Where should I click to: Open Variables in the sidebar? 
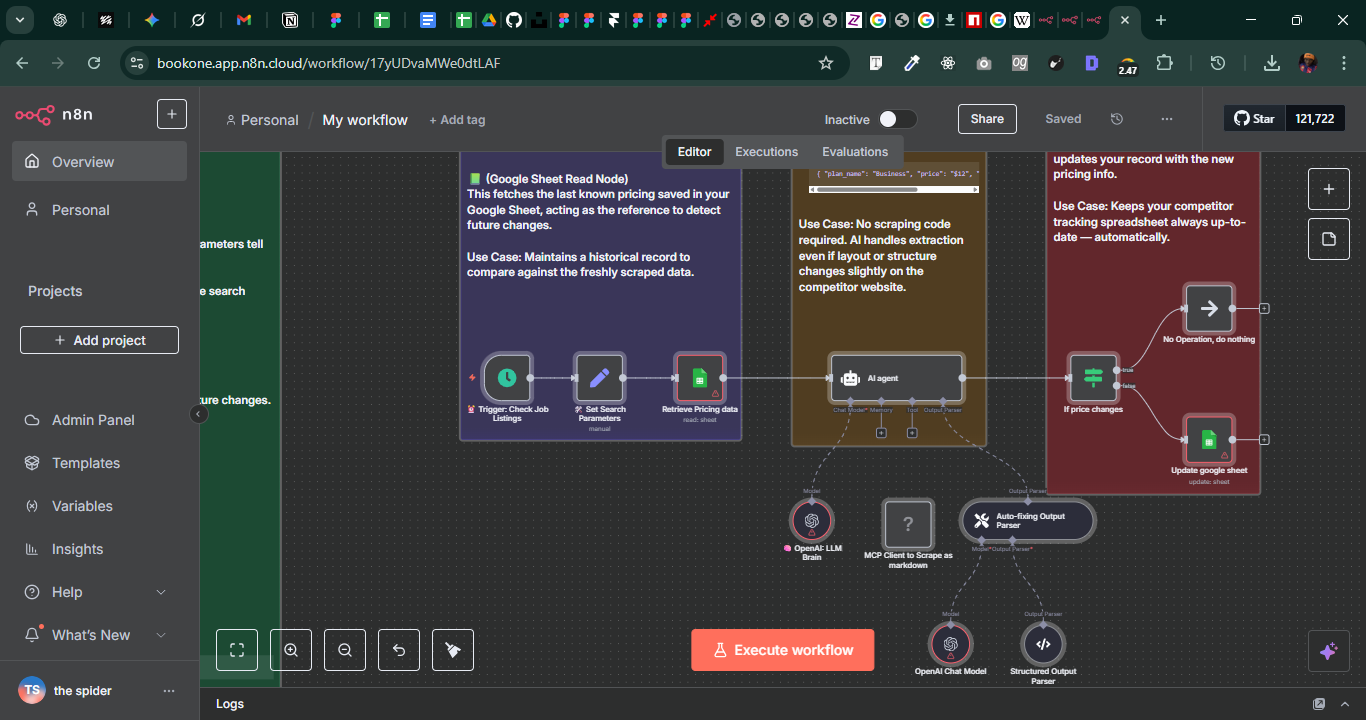coord(99,506)
